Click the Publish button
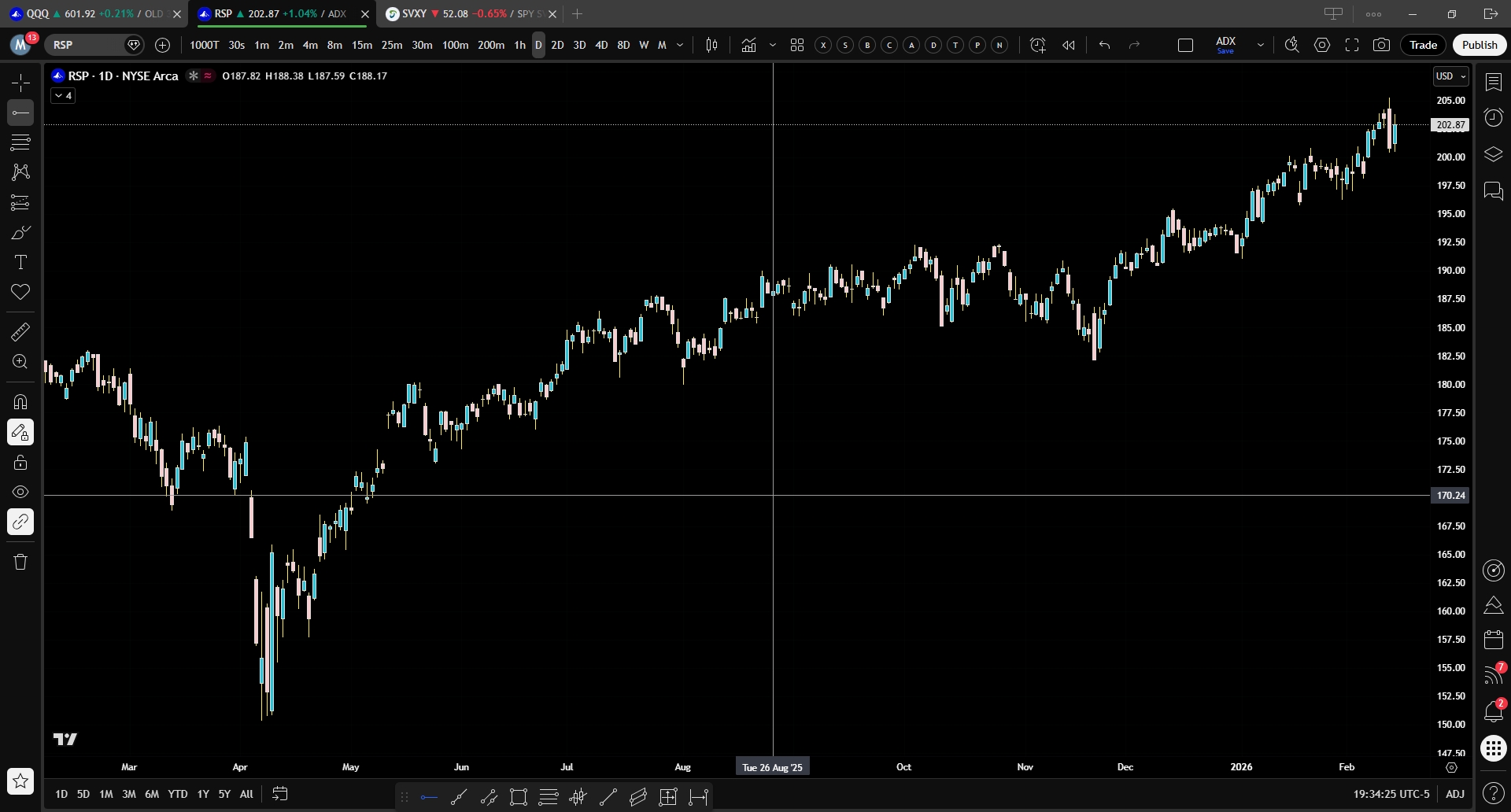 click(1479, 45)
